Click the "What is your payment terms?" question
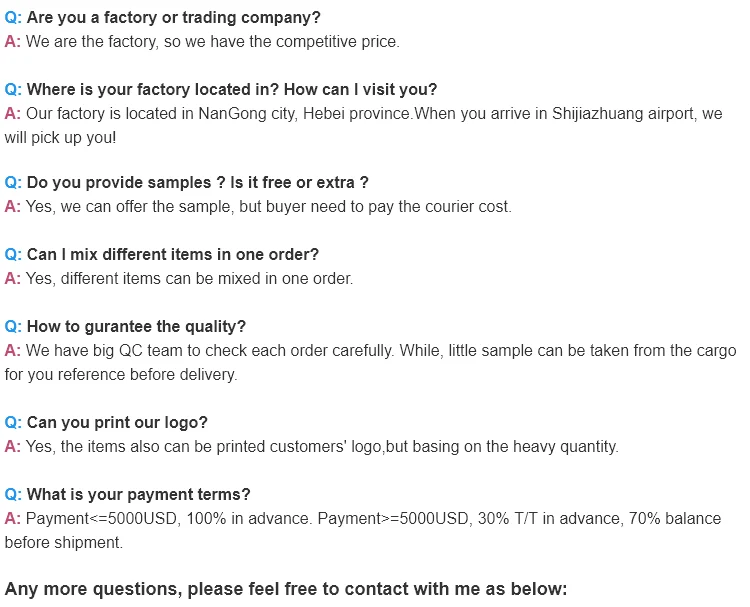This screenshot has width=750, height=607. click(138, 494)
